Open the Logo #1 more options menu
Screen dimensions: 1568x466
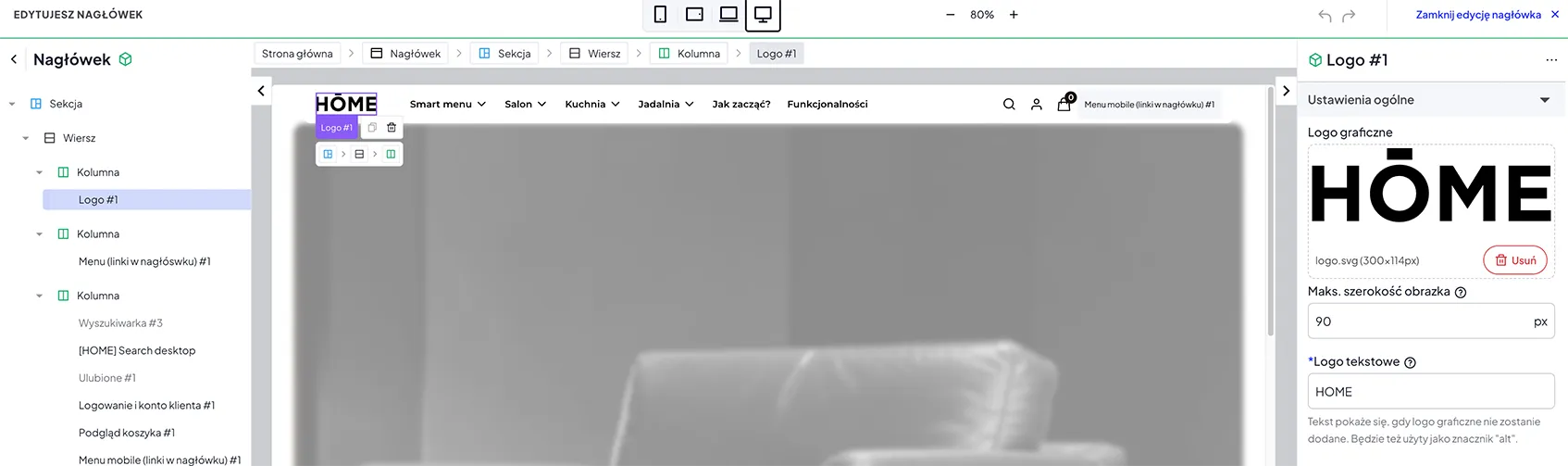click(x=1551, y=60)
